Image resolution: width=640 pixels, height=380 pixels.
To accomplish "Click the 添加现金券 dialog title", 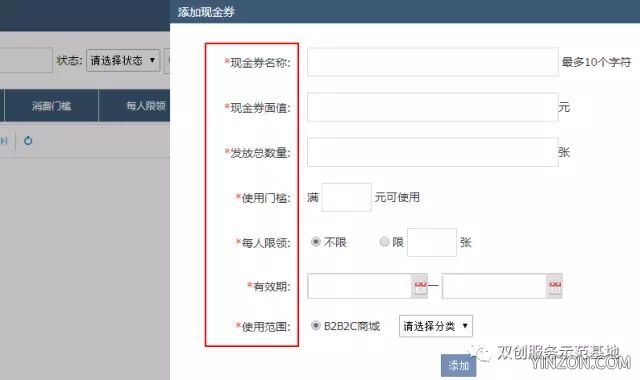I will click(x=206, y=12).
